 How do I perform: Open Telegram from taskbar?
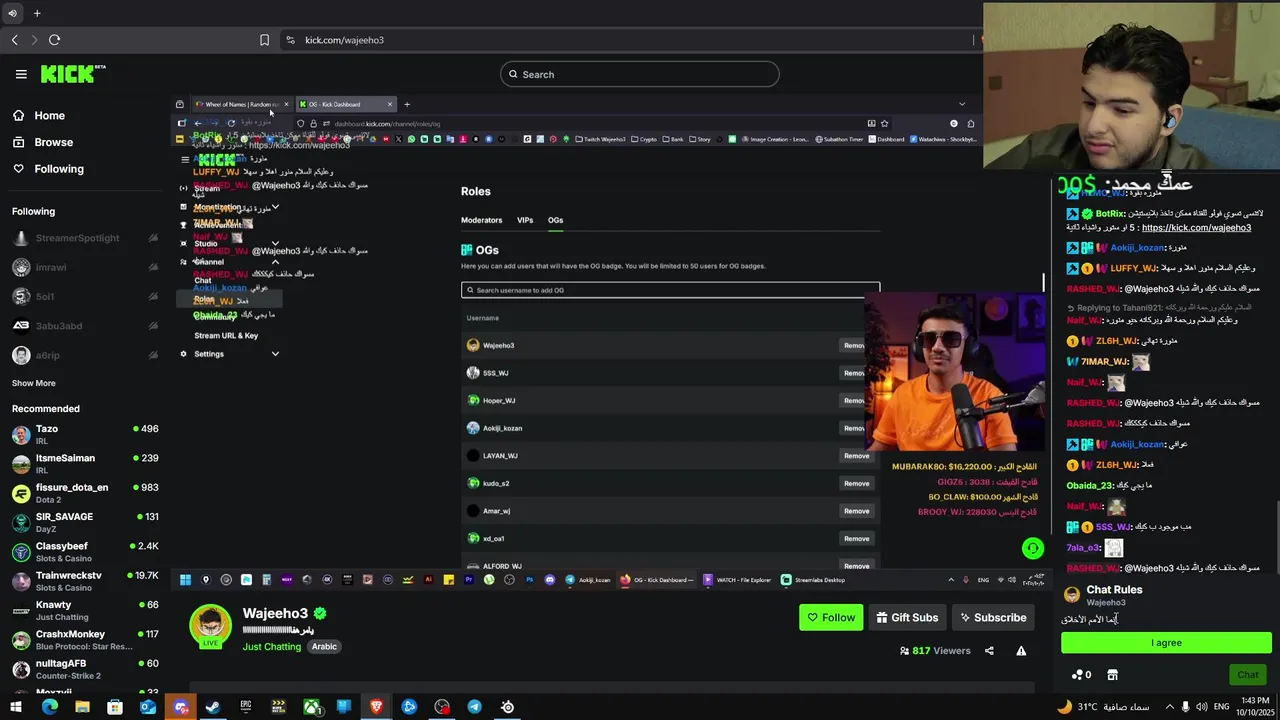(474, 707)
